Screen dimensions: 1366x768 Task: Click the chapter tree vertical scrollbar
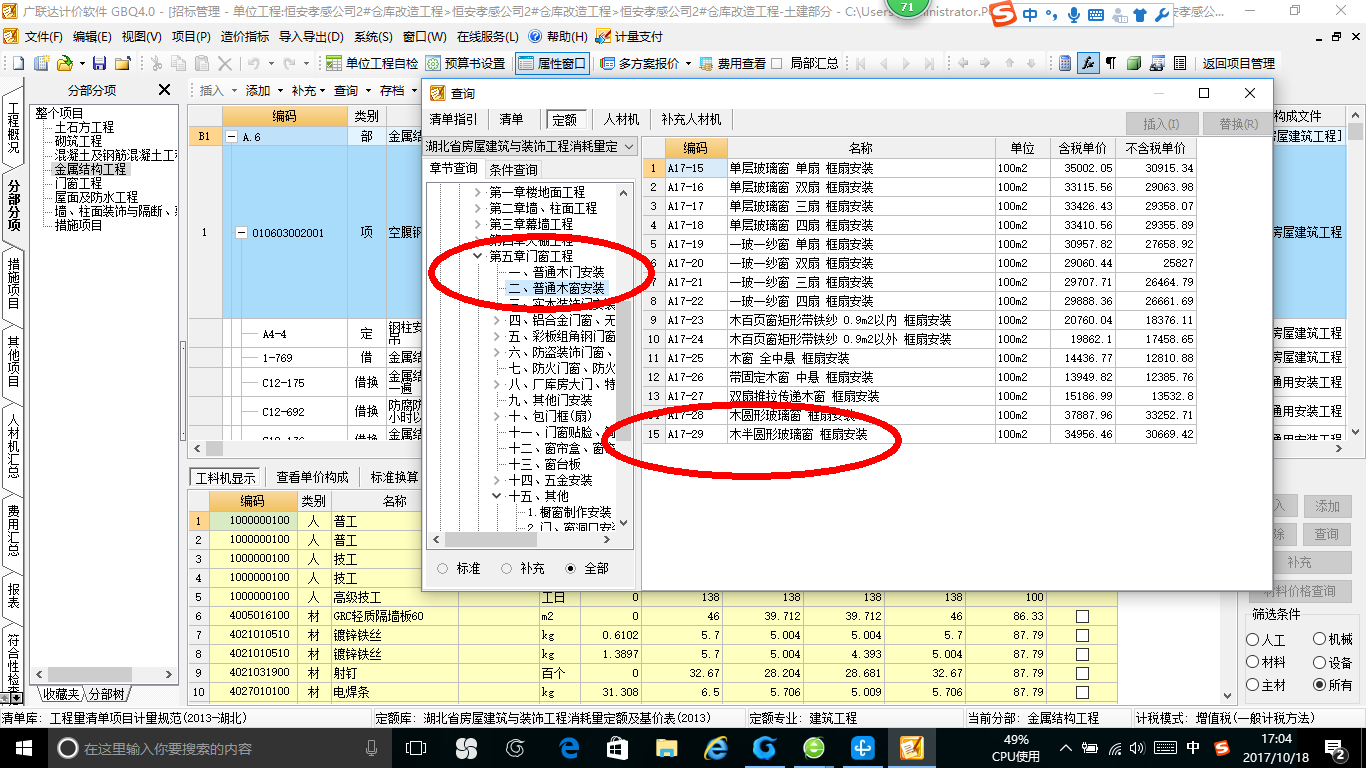pyautogui.click(x=625, y=356)
